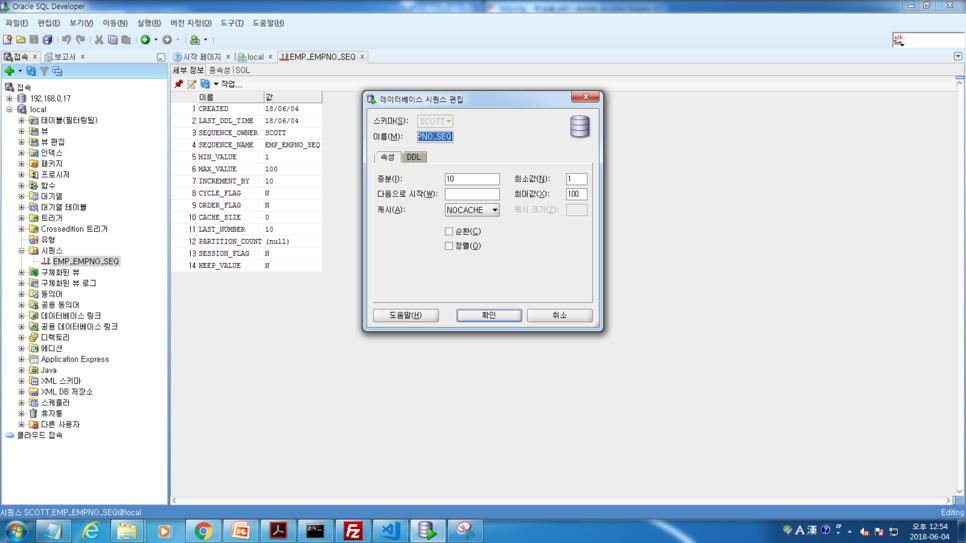Save with the floppy disk icon
Image resolution: width=966 pixels, height=543 pixels.
pyautogui.click(x=34, y=39)
